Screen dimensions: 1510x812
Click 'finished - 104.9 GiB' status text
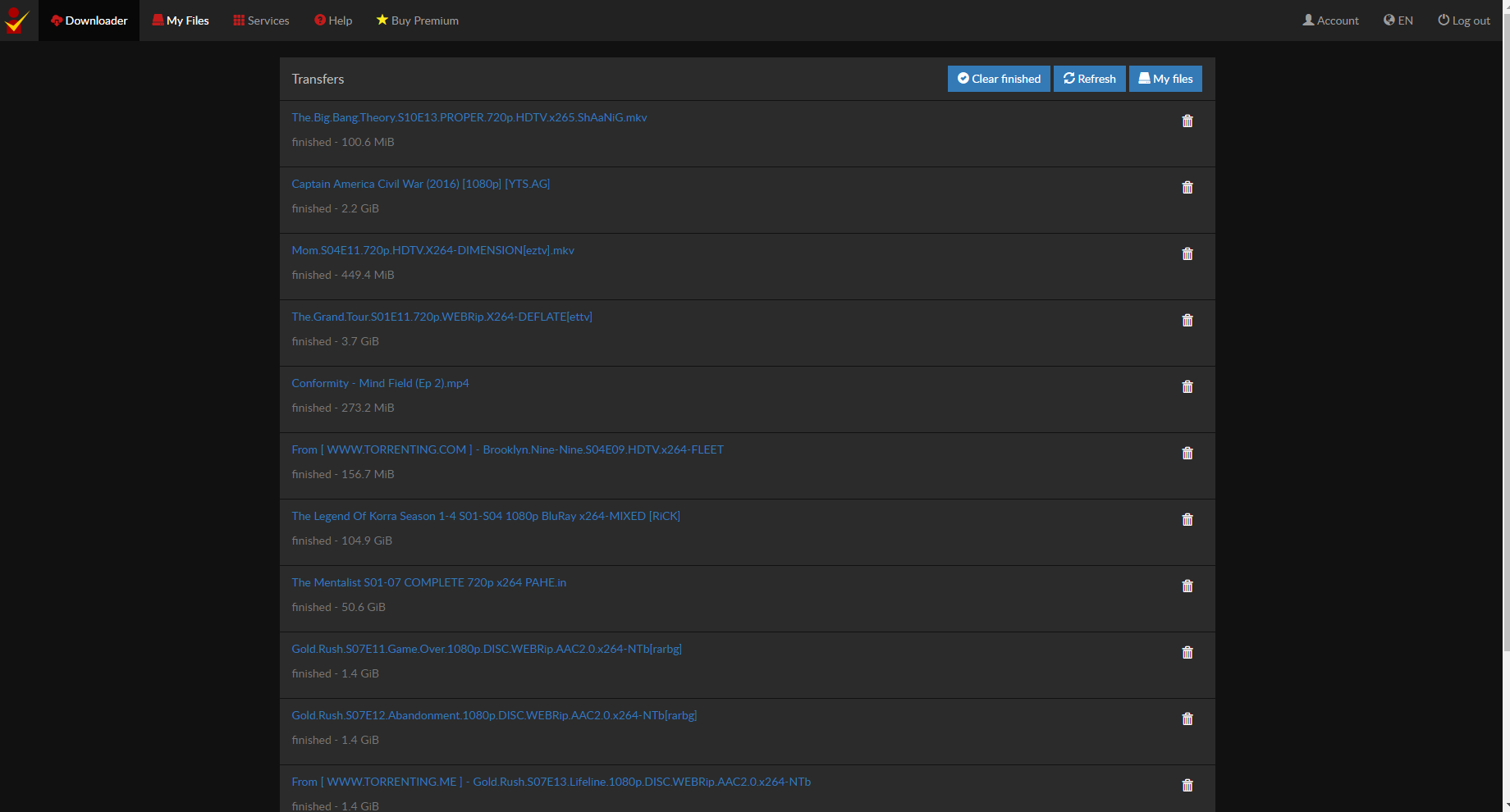point(342,541)
